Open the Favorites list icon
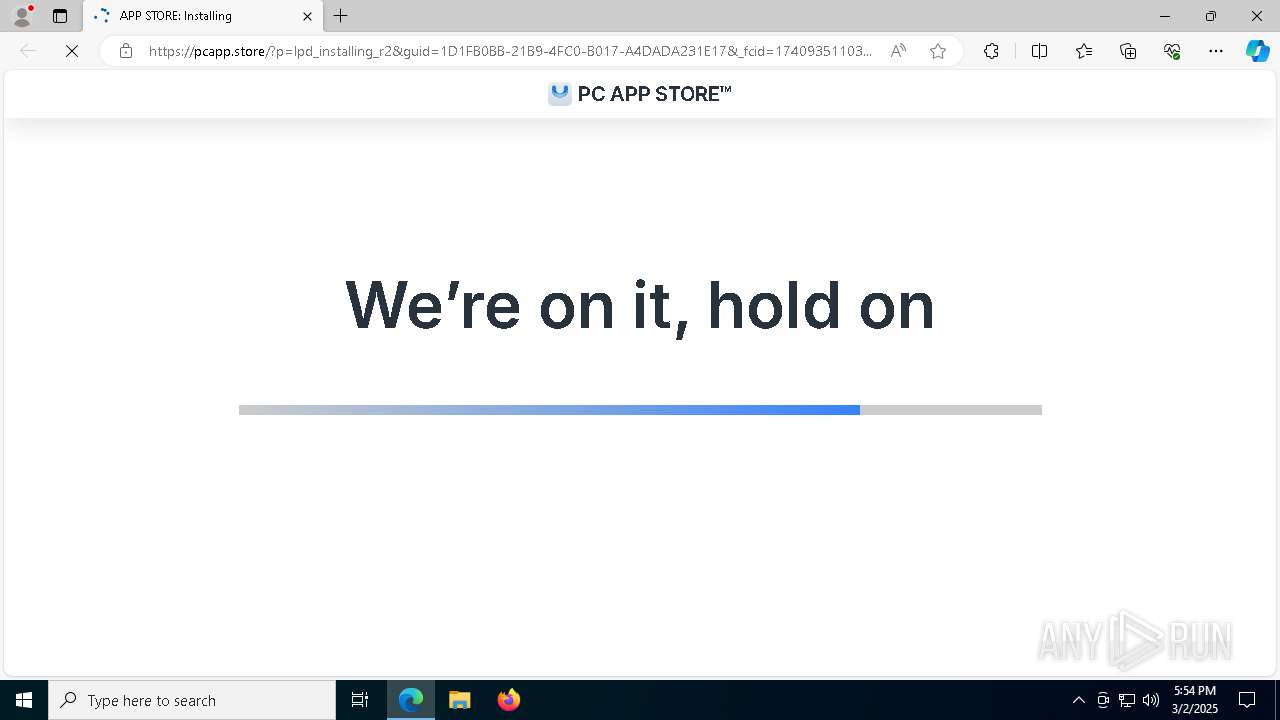This screenshot has width=1280, height=720. (1084, 51)
